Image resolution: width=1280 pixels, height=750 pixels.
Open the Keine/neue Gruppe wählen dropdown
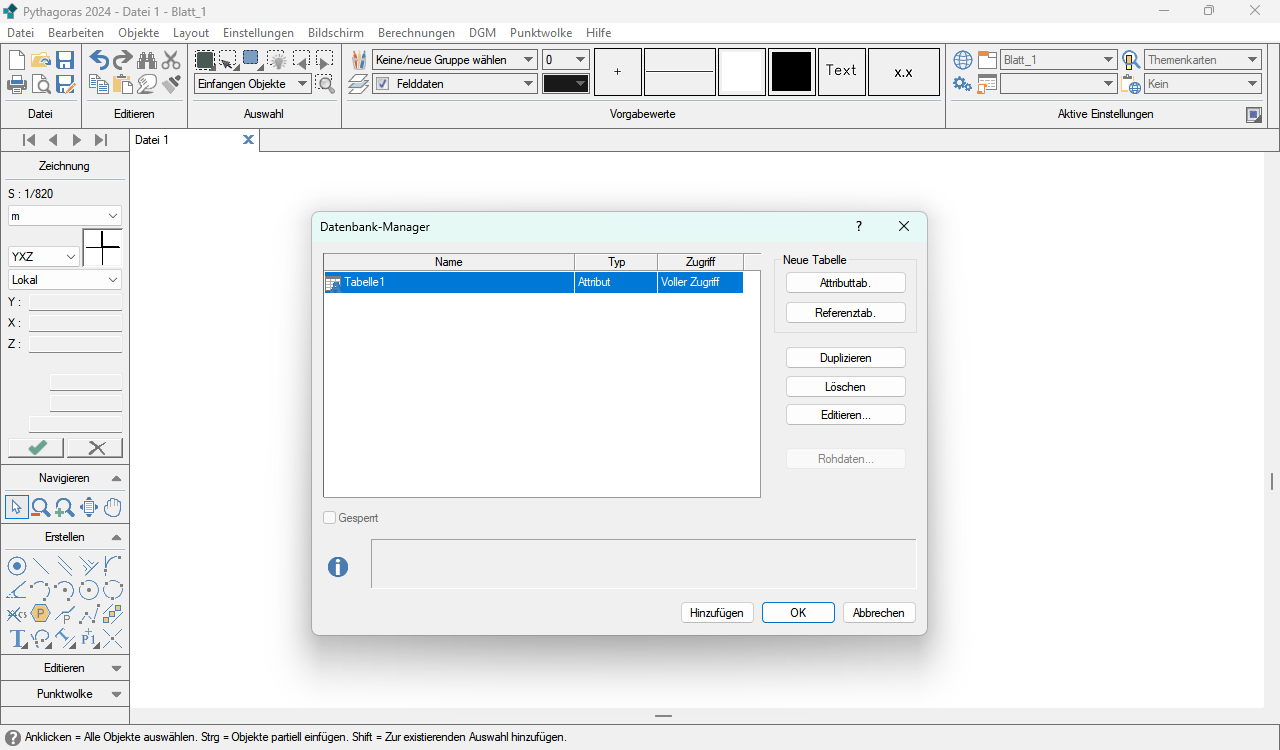(x=454, y=60)
